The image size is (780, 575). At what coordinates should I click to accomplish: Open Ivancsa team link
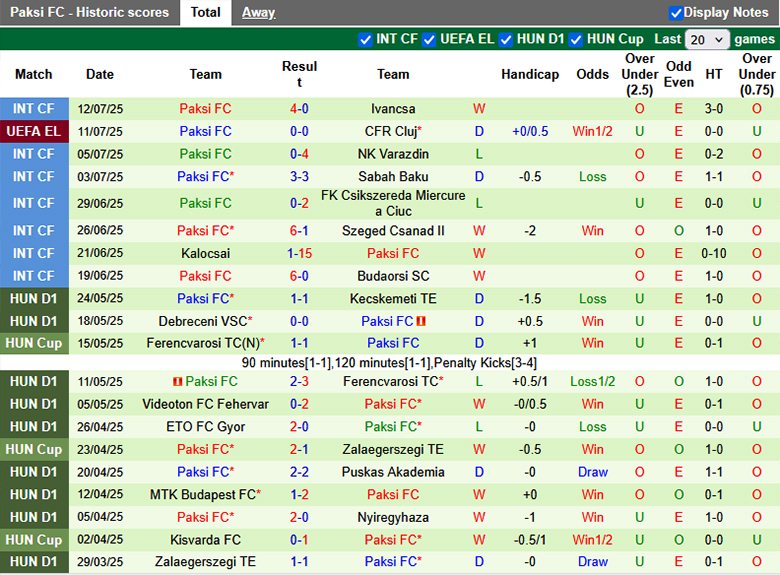(393, 109)
